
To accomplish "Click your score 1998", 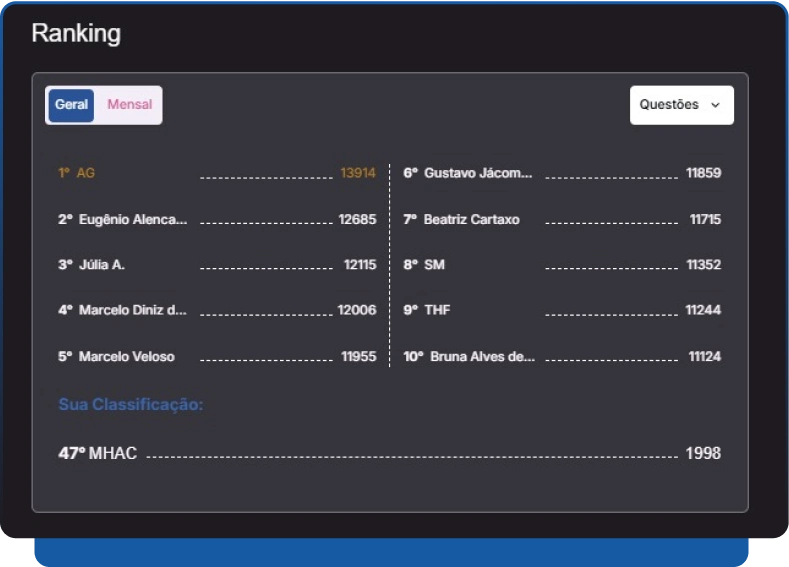I will pyautogui.click(x=703, y=453).
